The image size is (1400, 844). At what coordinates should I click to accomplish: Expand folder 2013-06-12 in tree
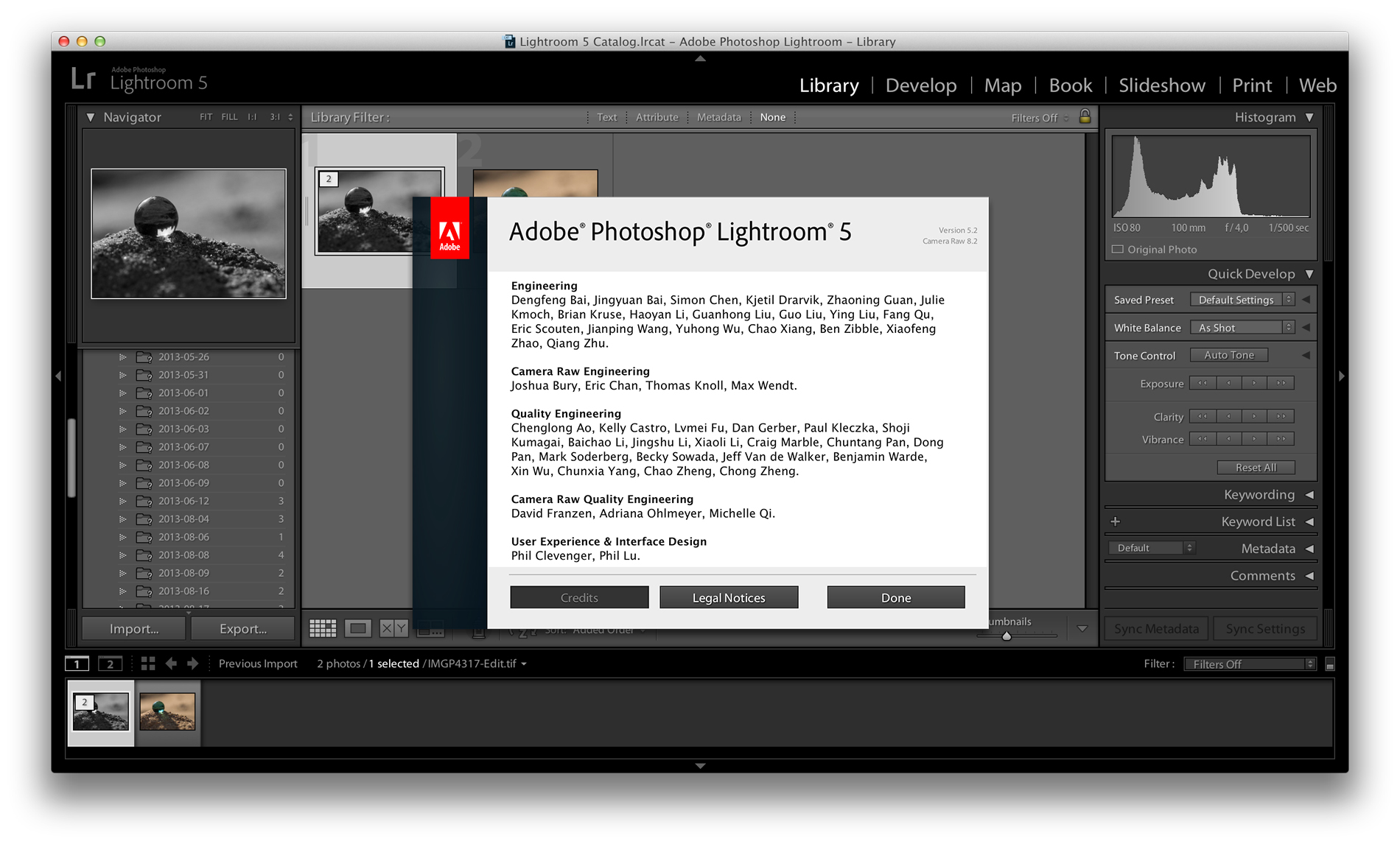(x=122, y=501)
